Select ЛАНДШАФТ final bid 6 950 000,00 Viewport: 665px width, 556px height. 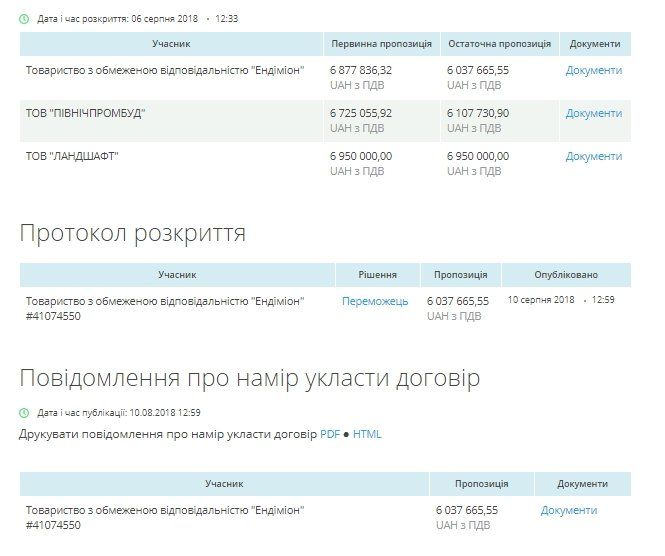point(478,156)
